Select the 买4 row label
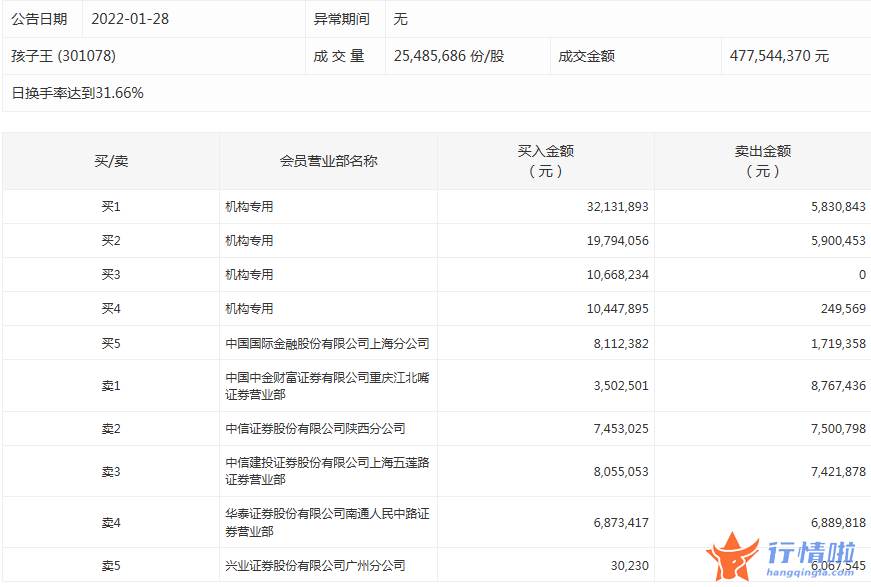Viewport: 871px width, 587px height. tap(111, 308)
